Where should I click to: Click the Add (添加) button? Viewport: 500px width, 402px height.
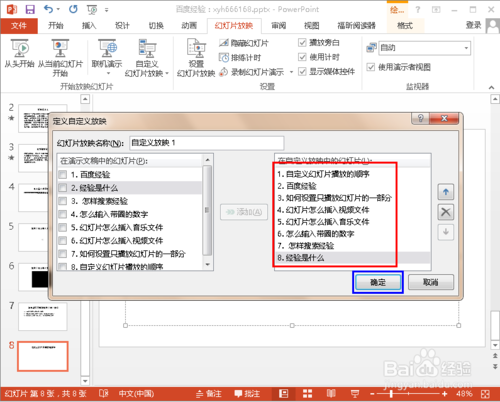point(244,212)
